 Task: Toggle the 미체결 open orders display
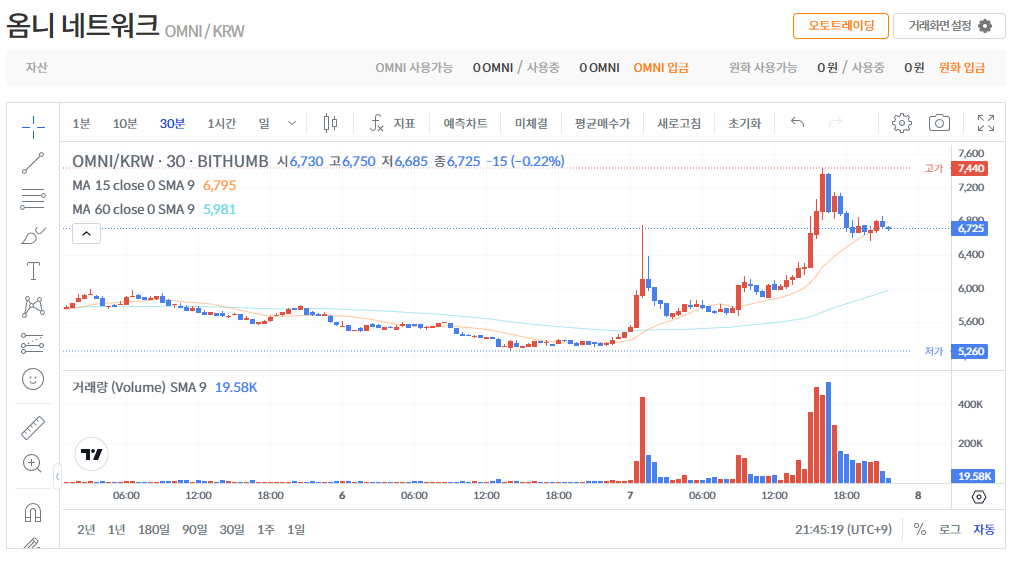(x=531, y=123)
